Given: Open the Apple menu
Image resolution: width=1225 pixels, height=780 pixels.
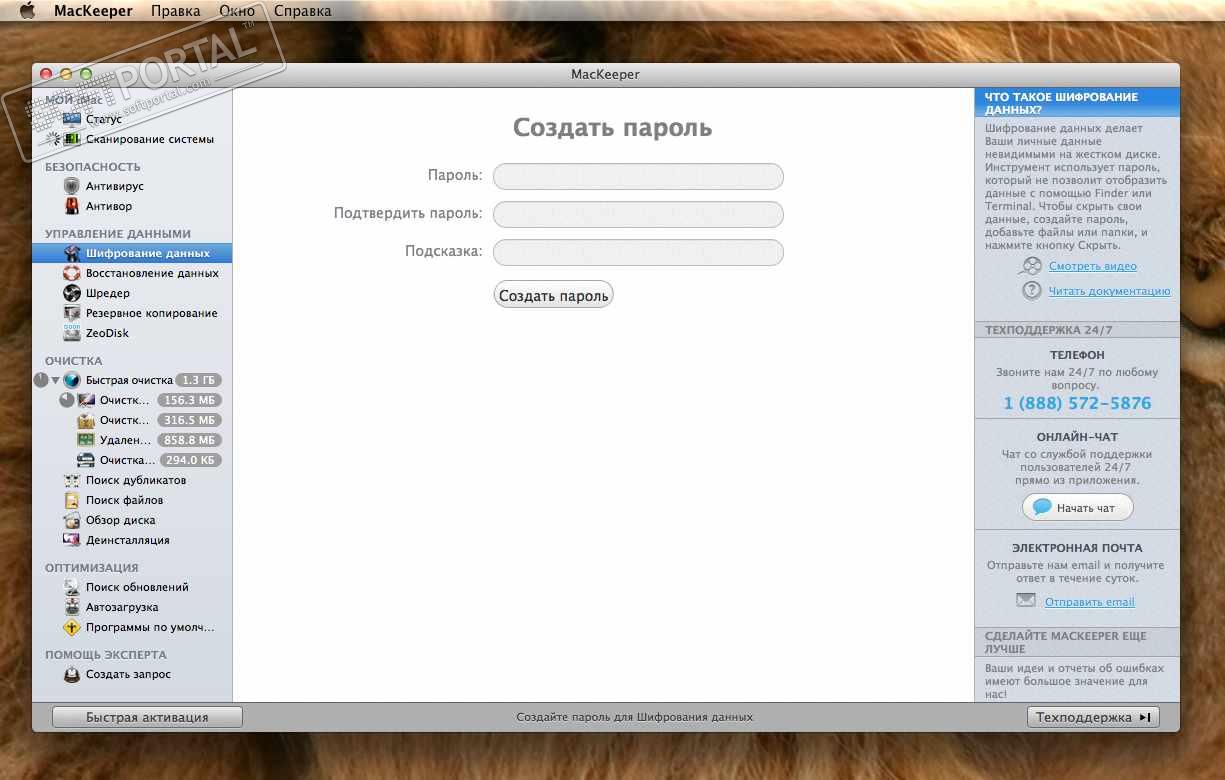Looking at the screenshot, I should tap(27, 11).
